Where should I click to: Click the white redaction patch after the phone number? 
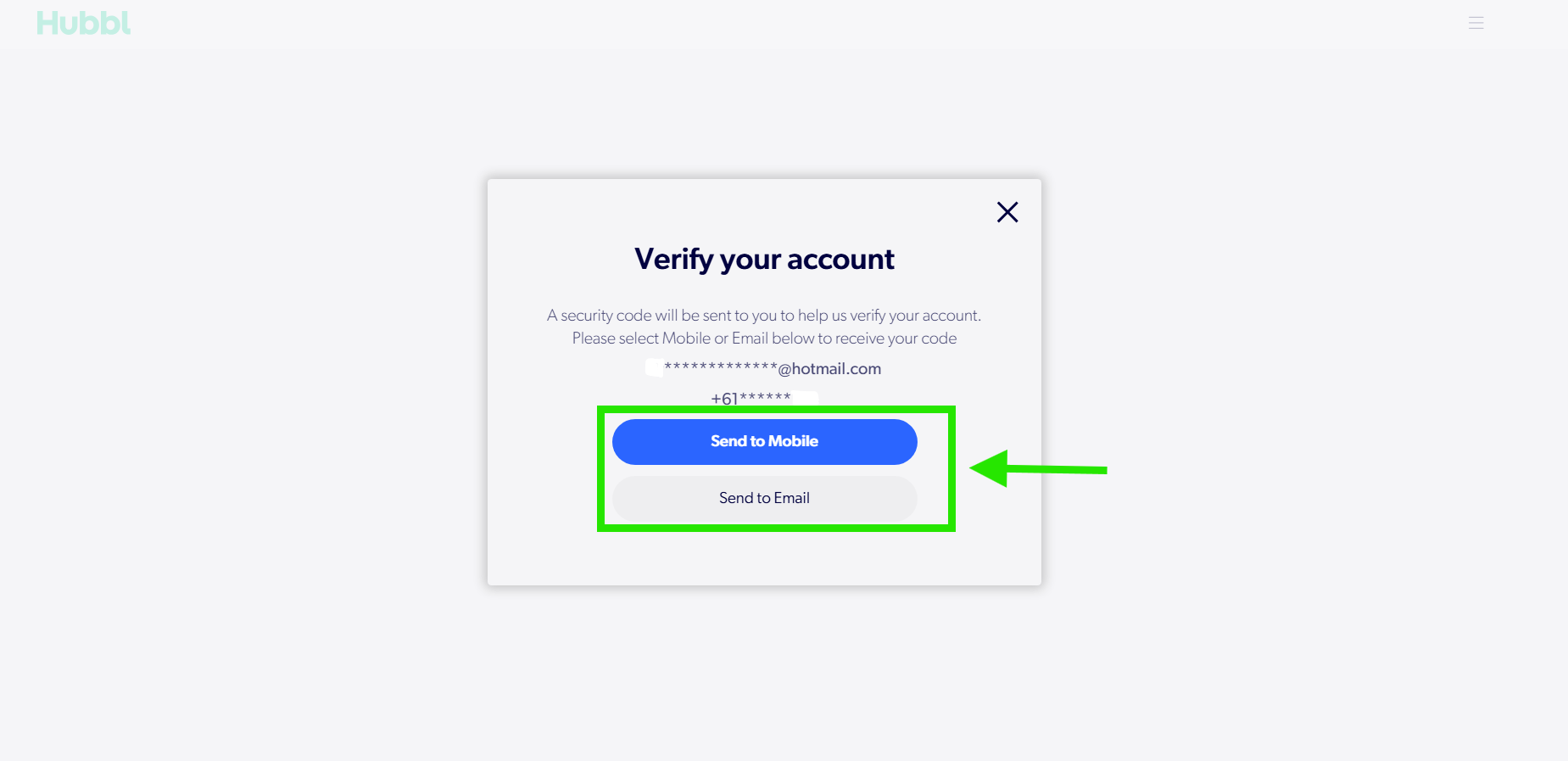(805, 396)
